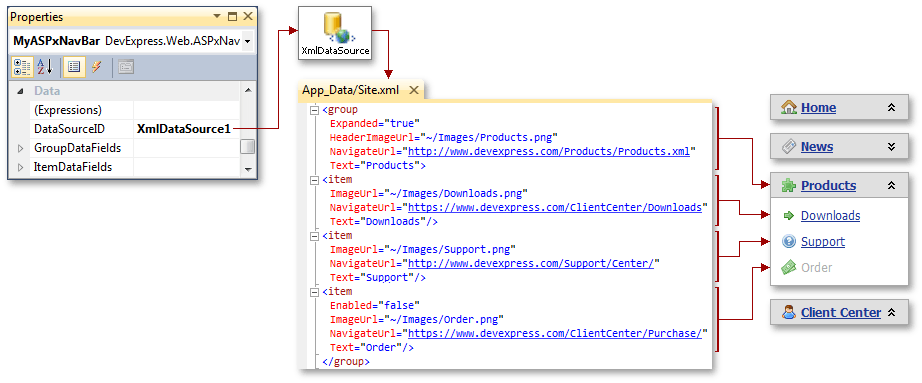Collapse the Products navbar group chevron
This screenshot has height=383, width=922.
[x=891, y=185]
